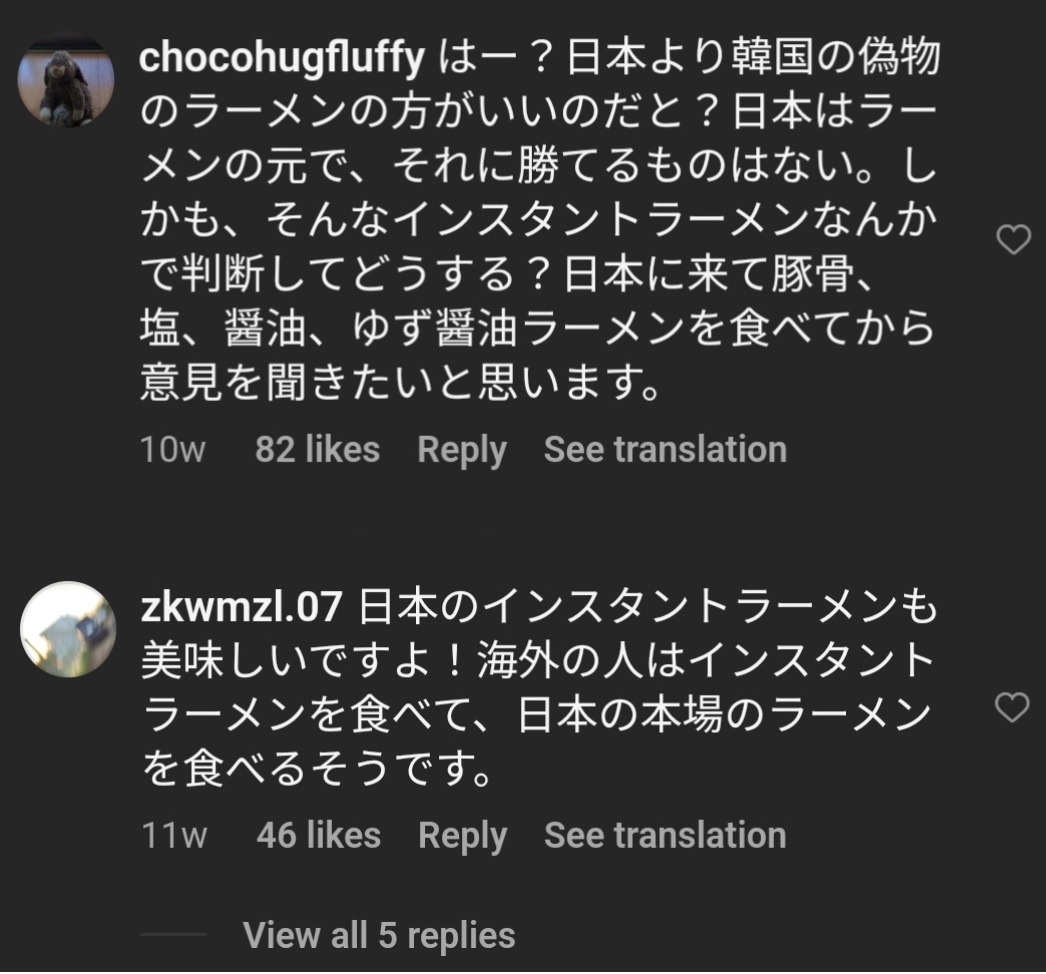
Task: Click the phrase 日本より韓国の偽物 in first comment
Action: (754, 60)
